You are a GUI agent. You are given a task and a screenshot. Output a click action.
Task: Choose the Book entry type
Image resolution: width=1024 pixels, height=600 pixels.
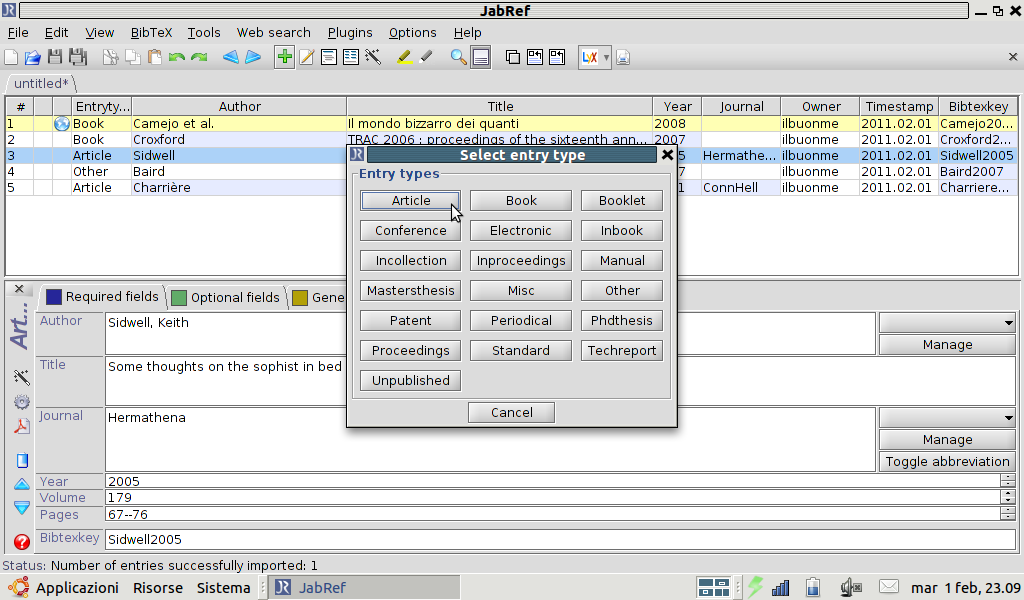coord(521,200)
